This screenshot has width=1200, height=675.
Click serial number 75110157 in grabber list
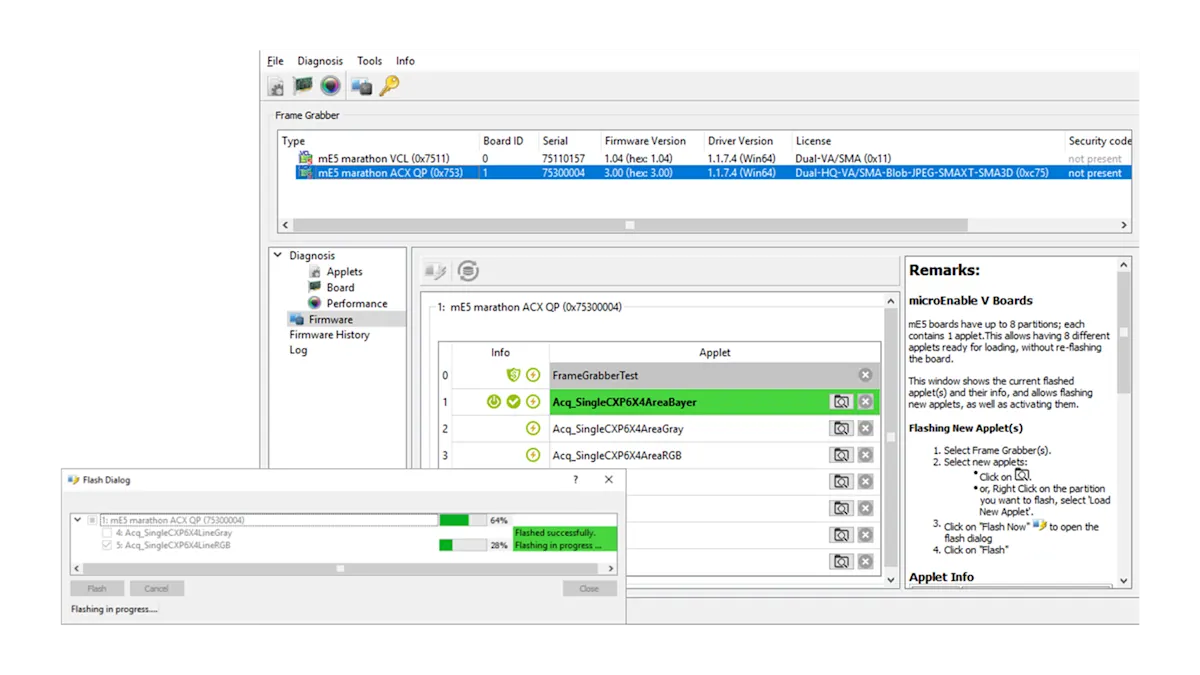(x=563, y=158)
